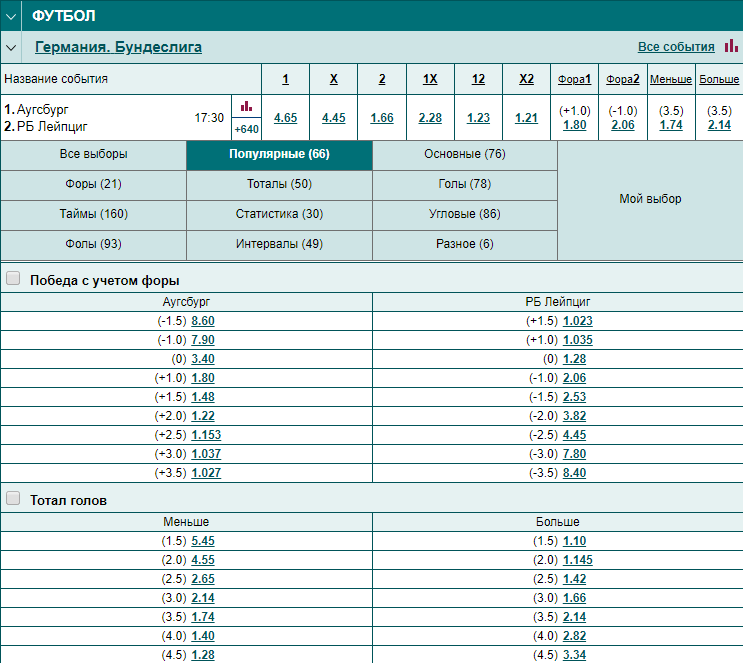Click the Фора2 column header
743x663 pixels.
point(623,79)
